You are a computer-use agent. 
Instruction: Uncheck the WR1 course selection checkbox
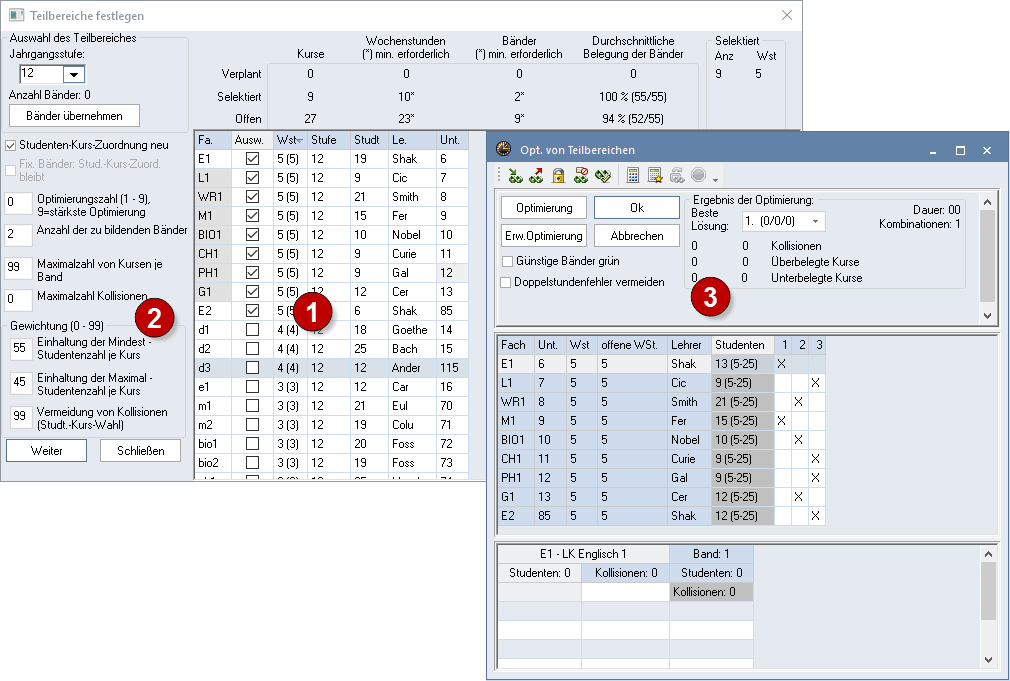tap(252, 197)
